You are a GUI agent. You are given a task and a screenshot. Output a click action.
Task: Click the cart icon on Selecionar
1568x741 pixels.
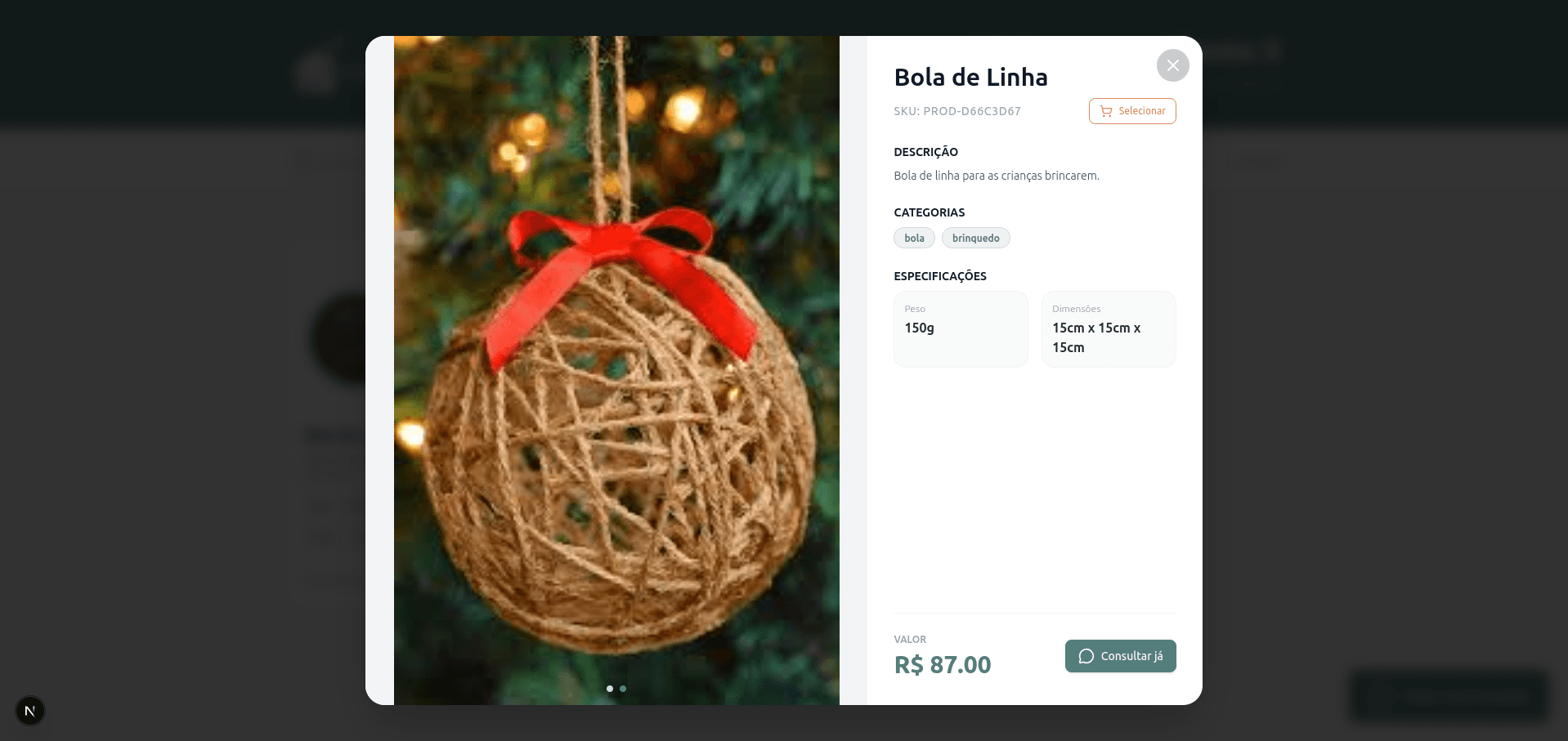click(x=1106, y=111)
